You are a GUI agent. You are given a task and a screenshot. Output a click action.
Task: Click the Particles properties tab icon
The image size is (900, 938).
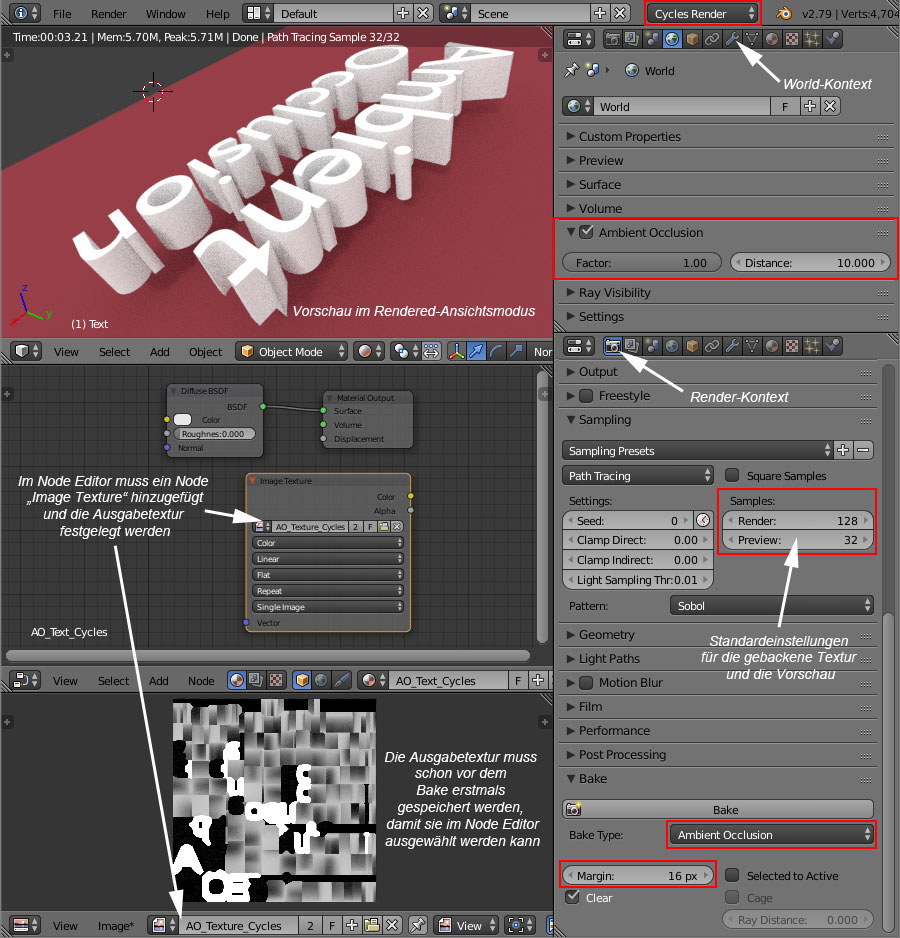[812, 39]
